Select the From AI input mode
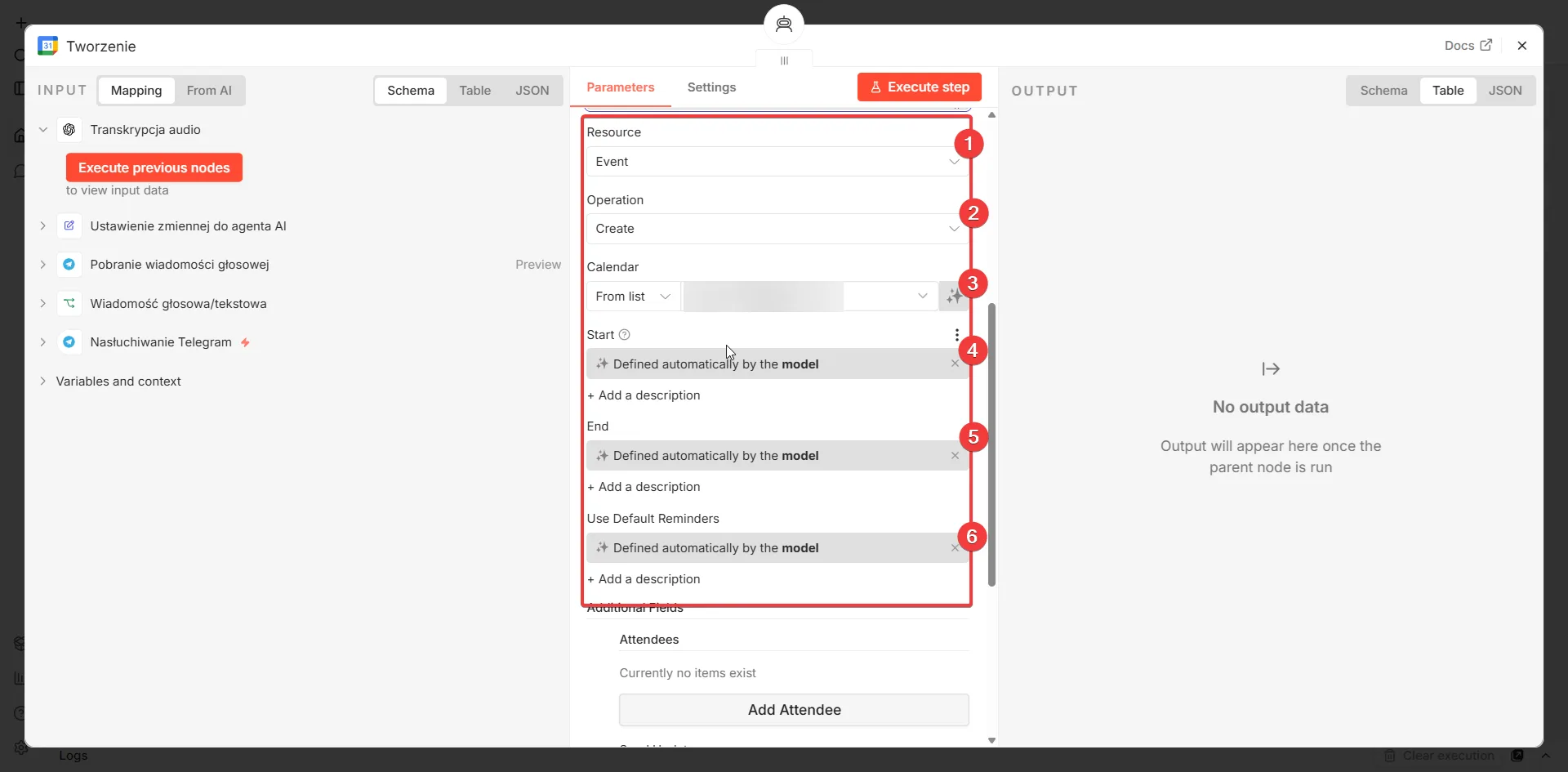 pos(209,91)
